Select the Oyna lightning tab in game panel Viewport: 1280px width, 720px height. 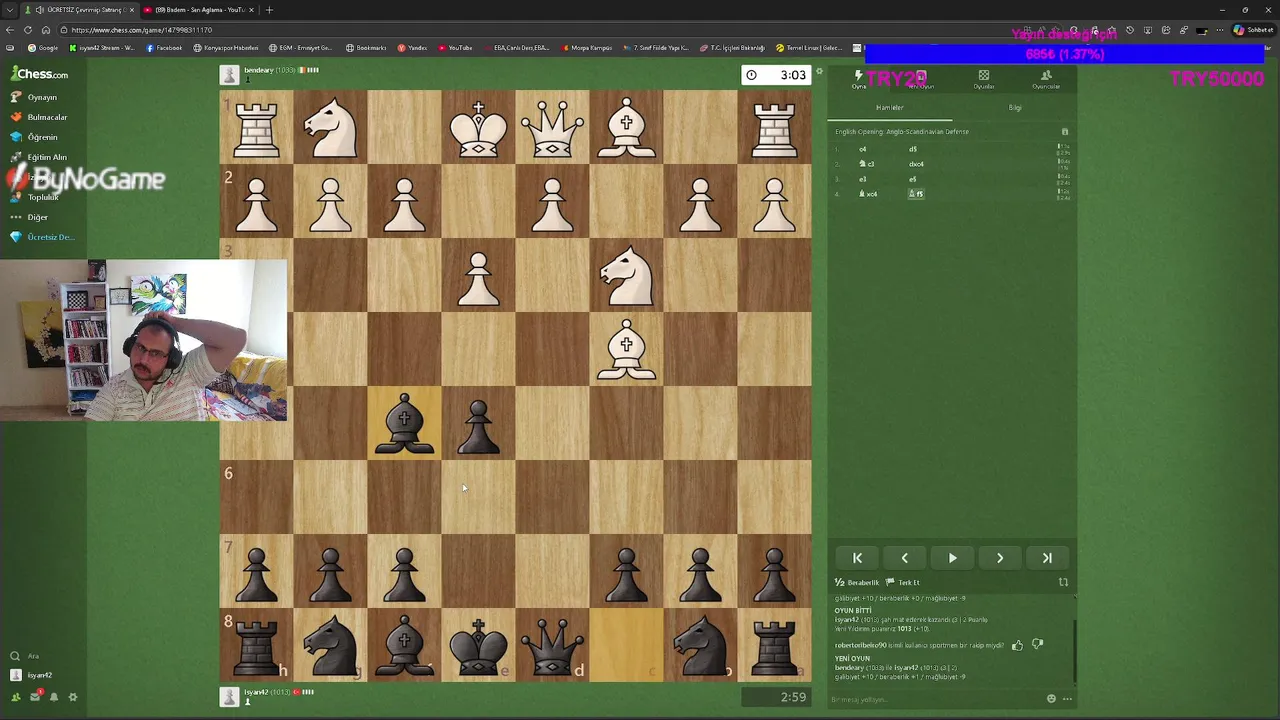pyautogui.click(x=858, y=79)
